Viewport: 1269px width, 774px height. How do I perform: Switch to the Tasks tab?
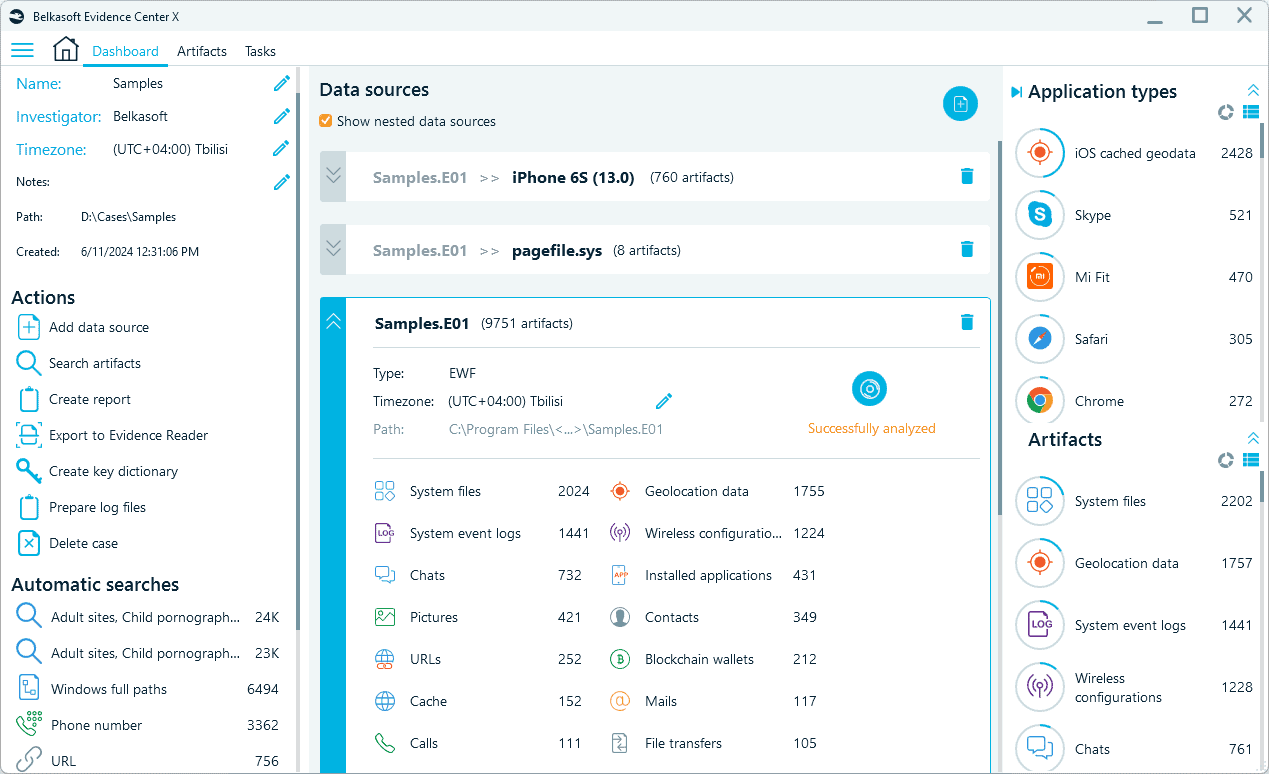tap(260, 51)
